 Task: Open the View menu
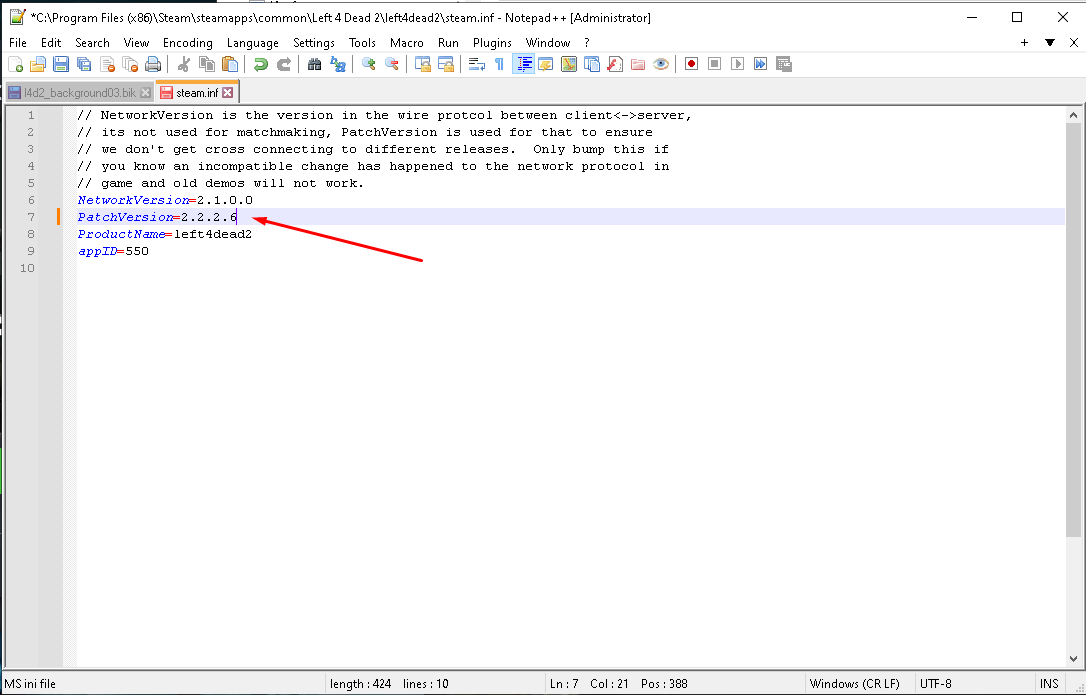click(136, 43)
